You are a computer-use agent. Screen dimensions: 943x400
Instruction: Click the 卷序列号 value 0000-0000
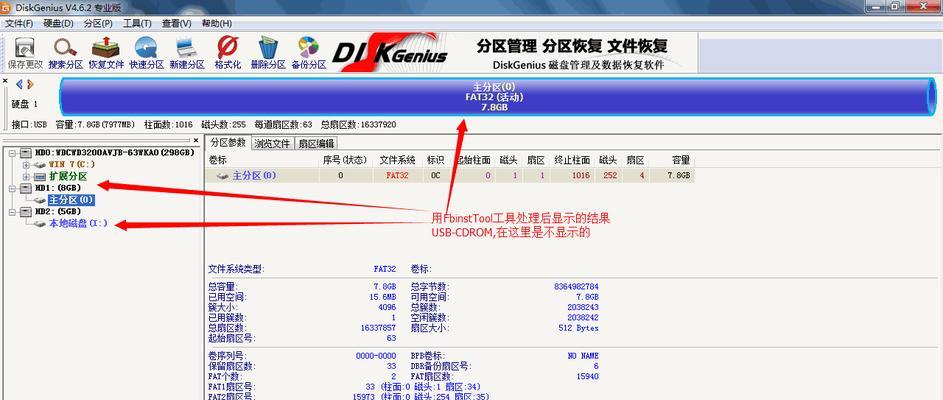click(376, 355)
